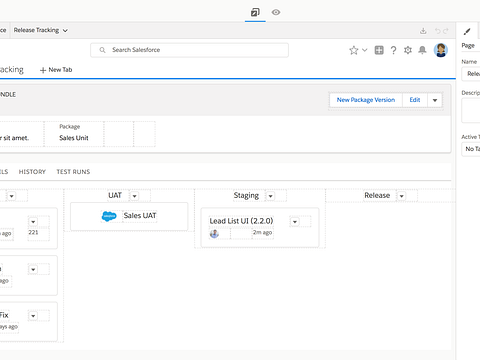This screenshot has width=480, height=360.
Task: Click the '2m ago' timestamp
Action: [x=262, y=233]
